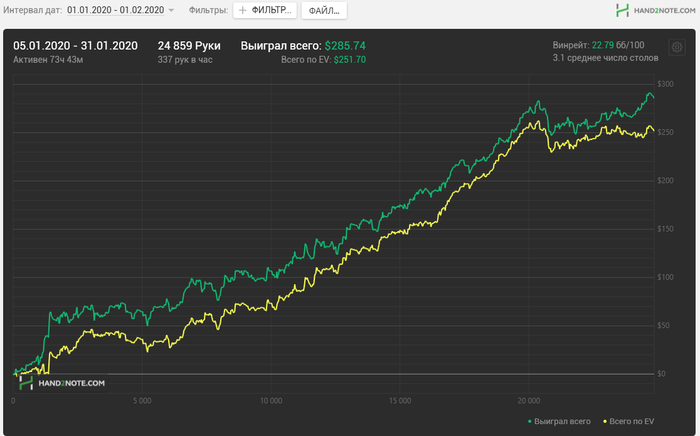
Task: Click the $0 y-axis label
Action: click(x=662, y=374)
